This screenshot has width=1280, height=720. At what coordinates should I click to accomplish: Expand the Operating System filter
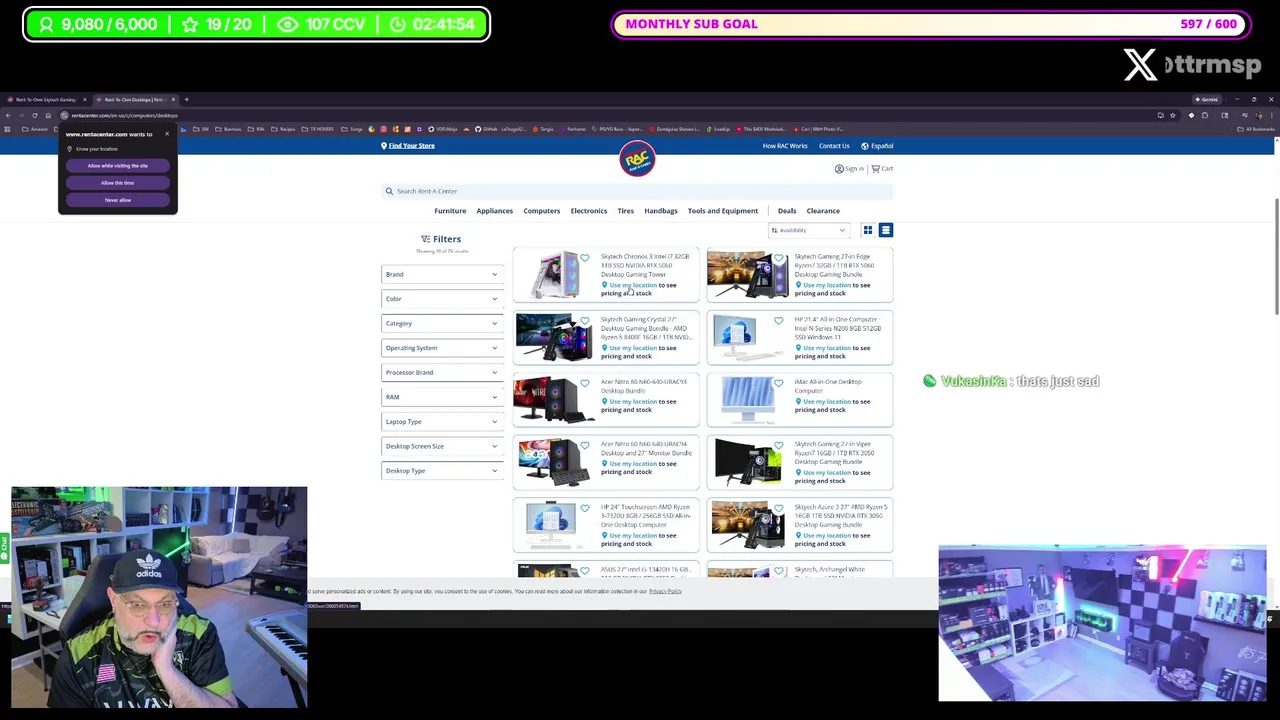[442, 348]
